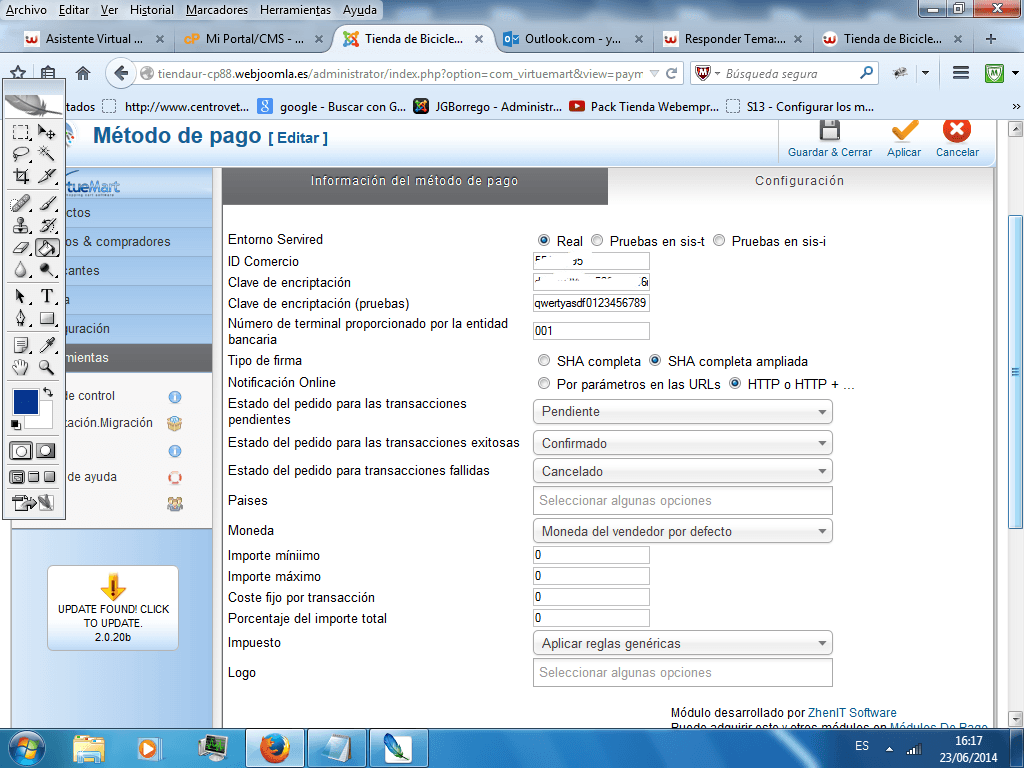Select the Clone Stamp tool
Screen dimensions: 1024x768
(x=21, y=225)
